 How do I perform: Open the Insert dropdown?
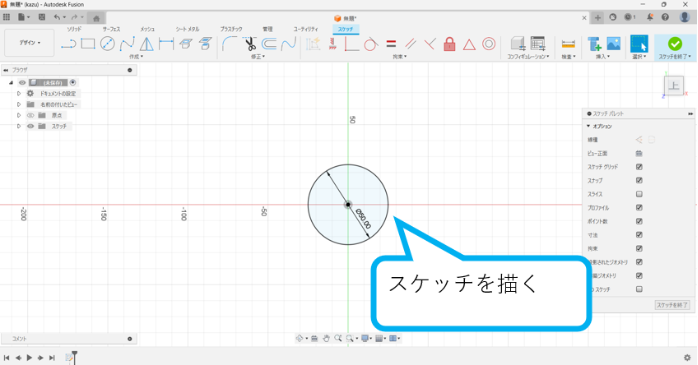(x=603, y=57)
